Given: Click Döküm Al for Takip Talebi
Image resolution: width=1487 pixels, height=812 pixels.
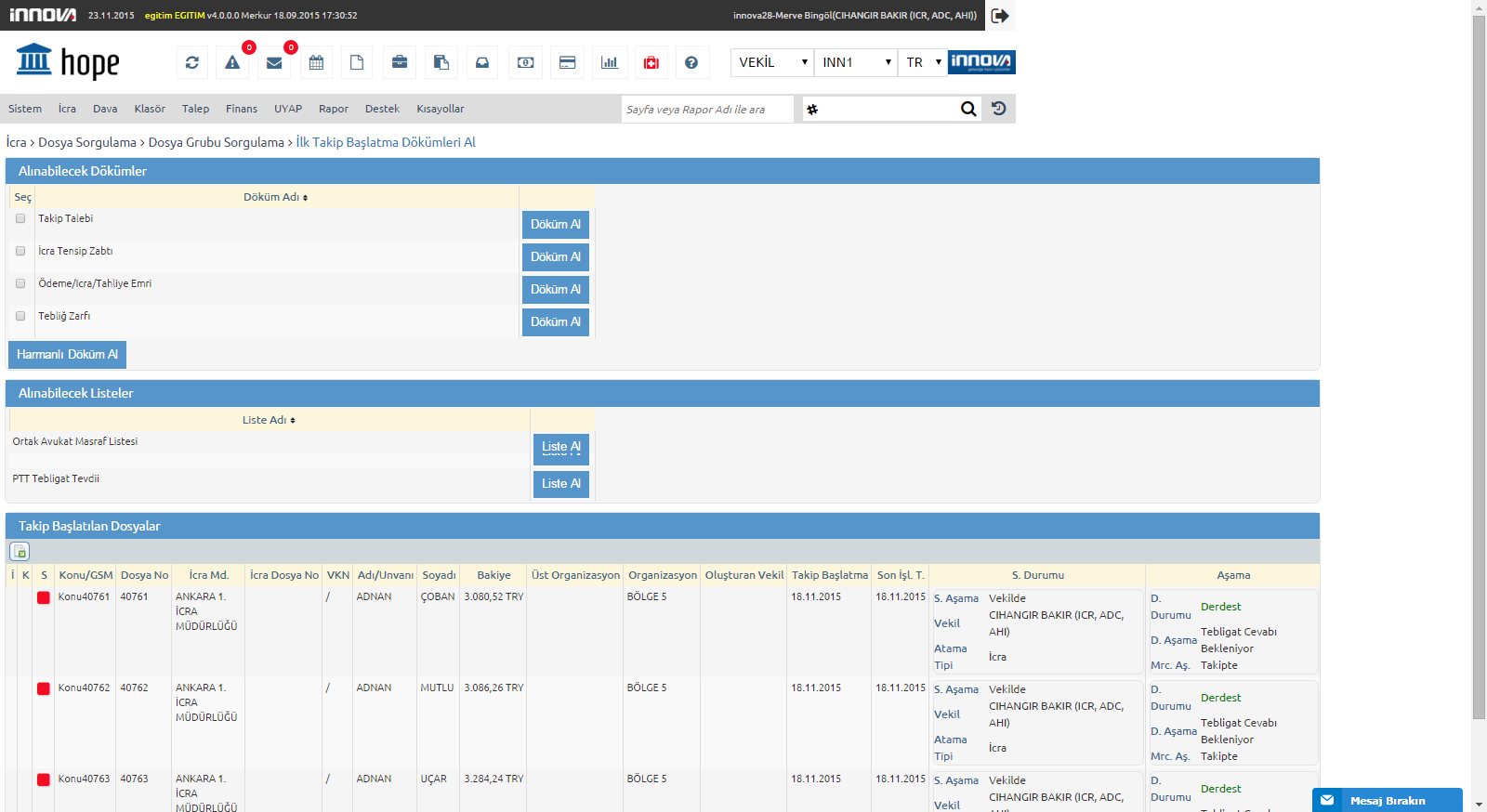Looking at the screenshot, I should [x=556, y=225].
